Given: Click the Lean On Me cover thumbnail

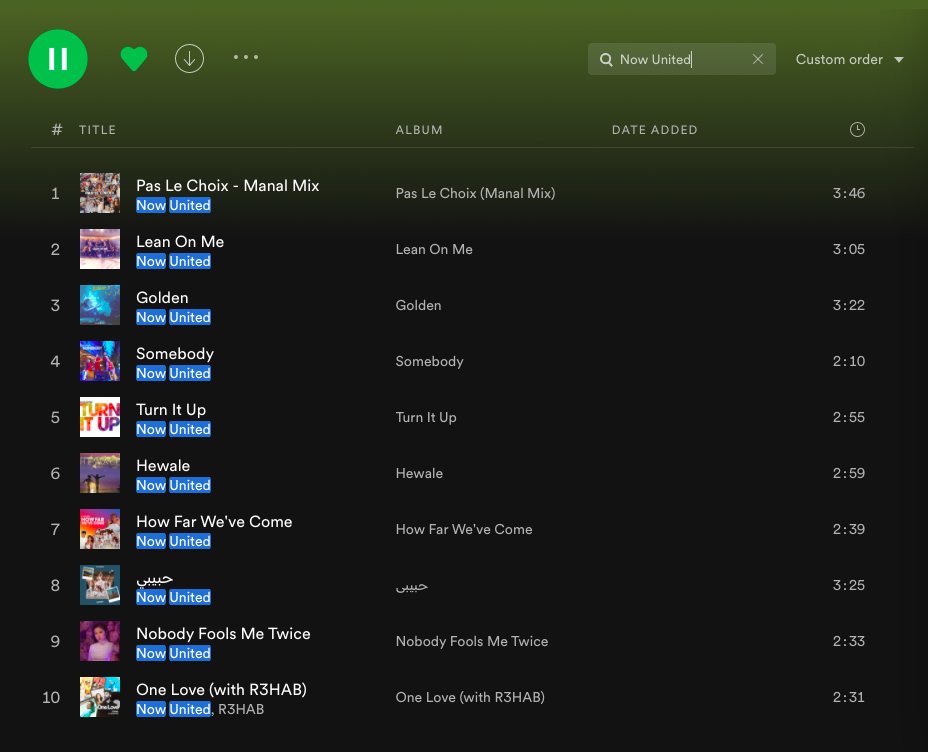Looking at the screenshot, I should point(100,249).
